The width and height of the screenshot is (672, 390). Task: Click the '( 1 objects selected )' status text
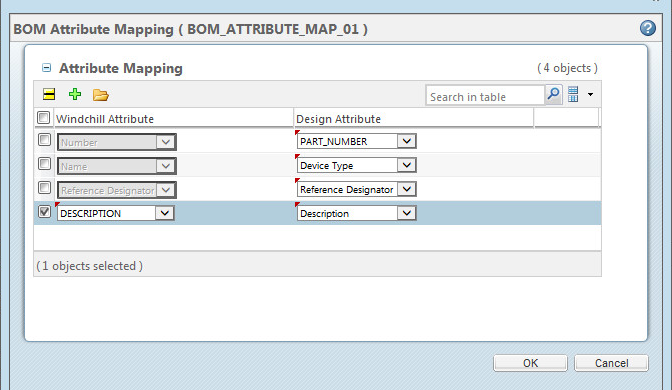[90, 266]
